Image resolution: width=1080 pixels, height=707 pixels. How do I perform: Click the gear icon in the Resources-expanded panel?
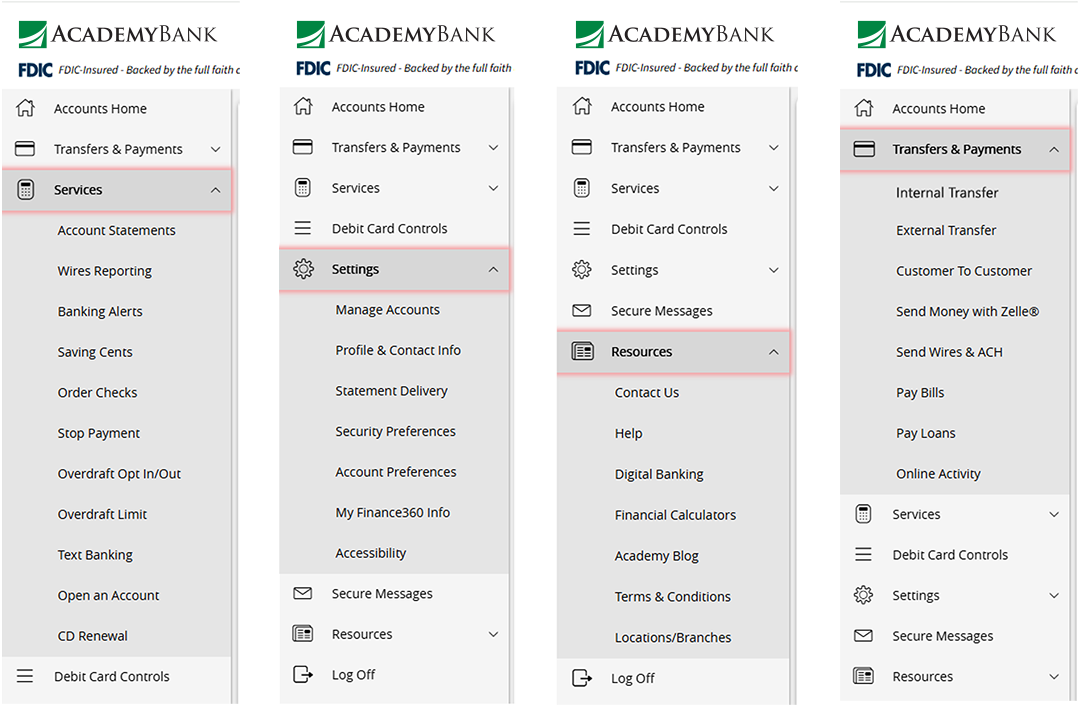582,269
